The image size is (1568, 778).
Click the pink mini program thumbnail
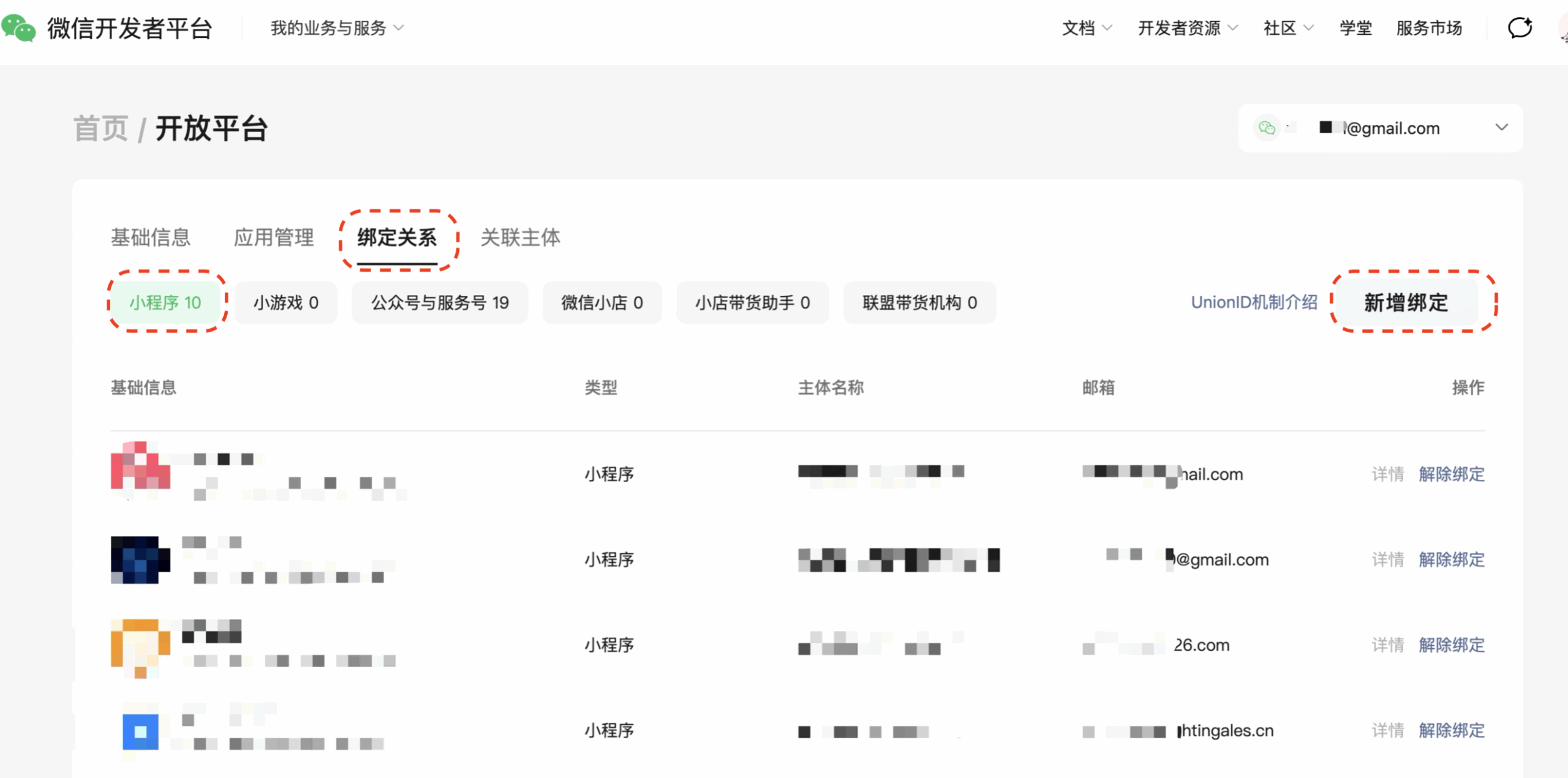pyautogui.click(x=140, y=466)
